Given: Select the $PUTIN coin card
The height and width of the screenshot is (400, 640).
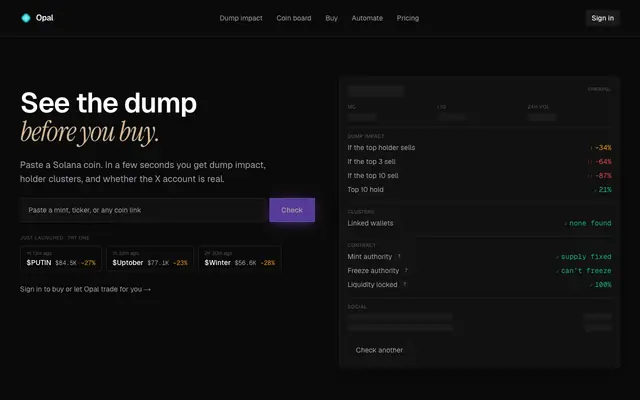Looking at the screenshot, I should click(x=61, y=258).
